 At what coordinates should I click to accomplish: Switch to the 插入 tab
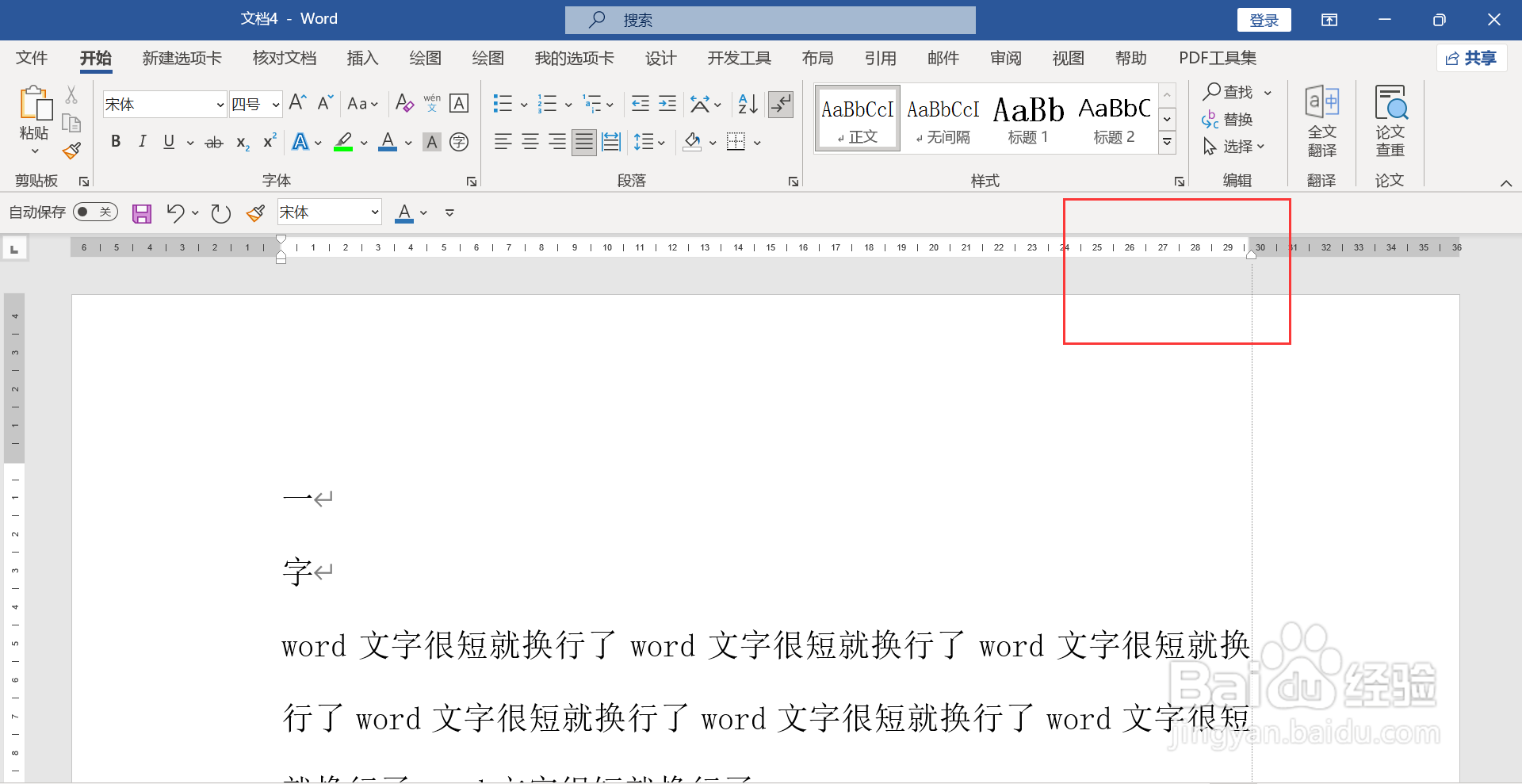click(x=363, y=58)
